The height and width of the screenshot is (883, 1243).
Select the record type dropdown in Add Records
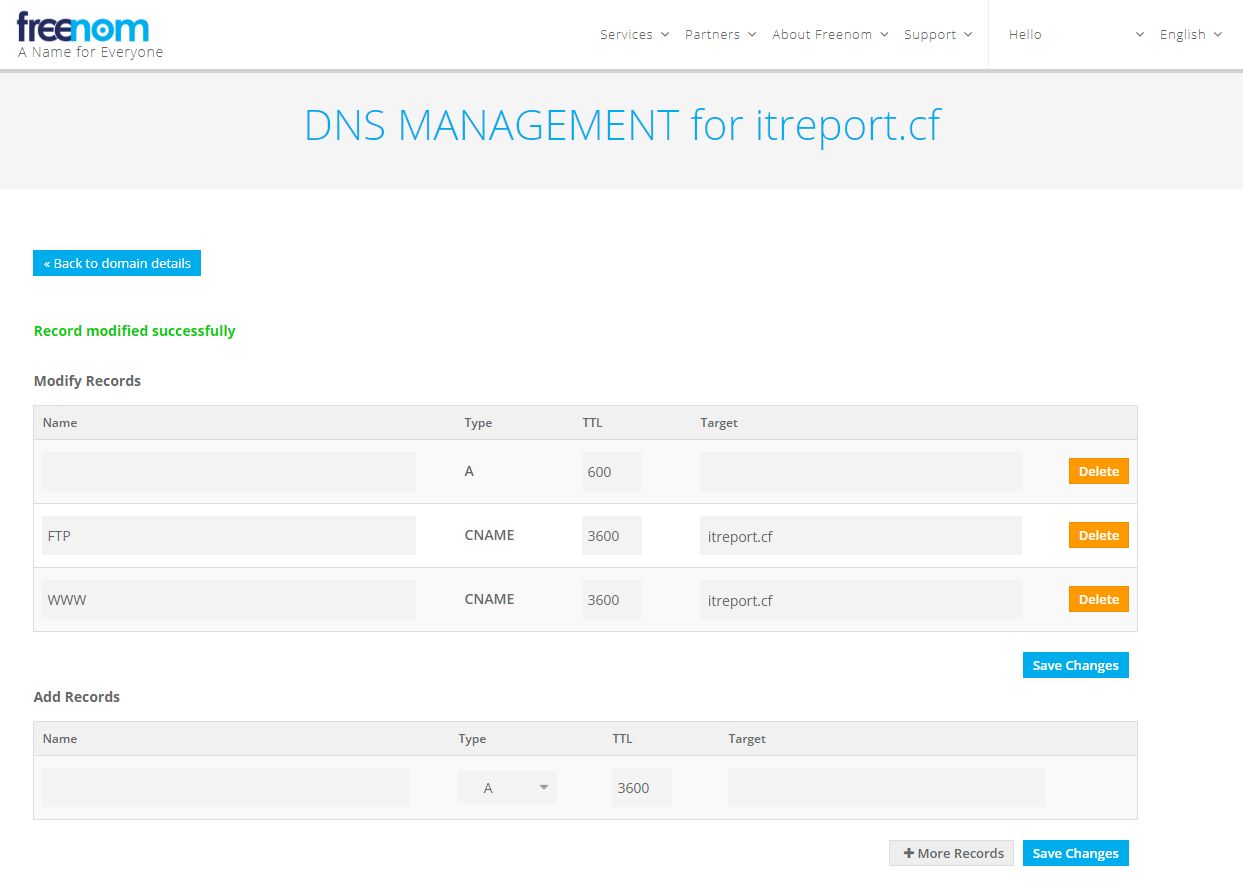pyautogui.click(x=507, y=787)
